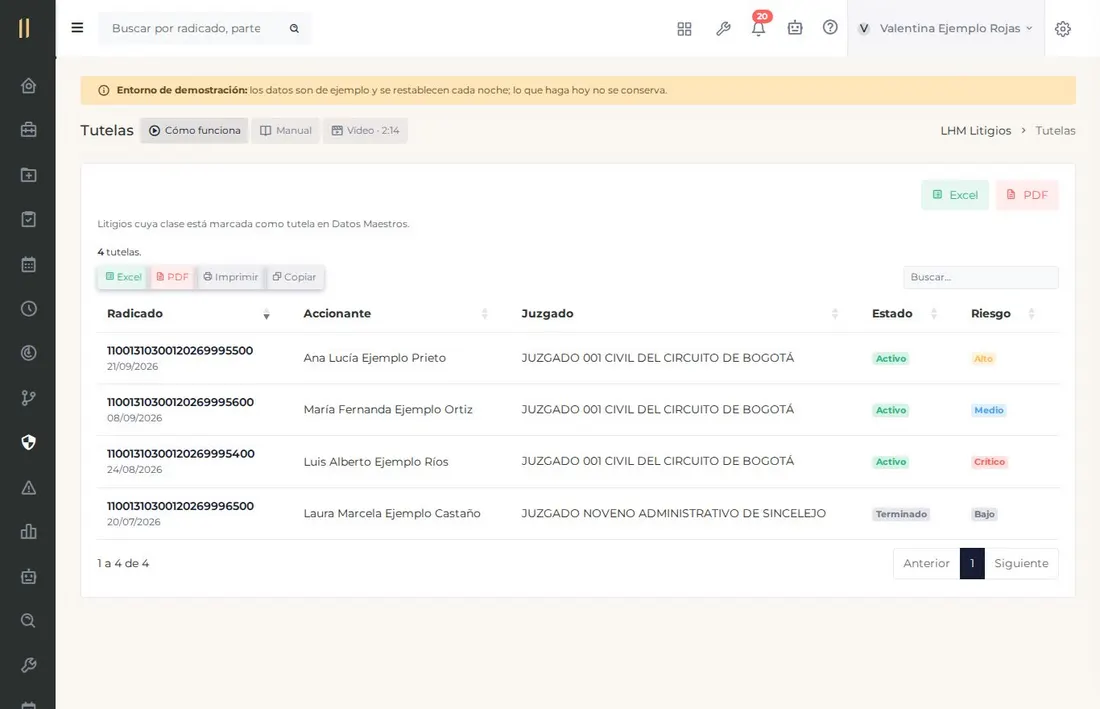
Task: Open the git-branch icon in sidebar
Action: (28, 398)
